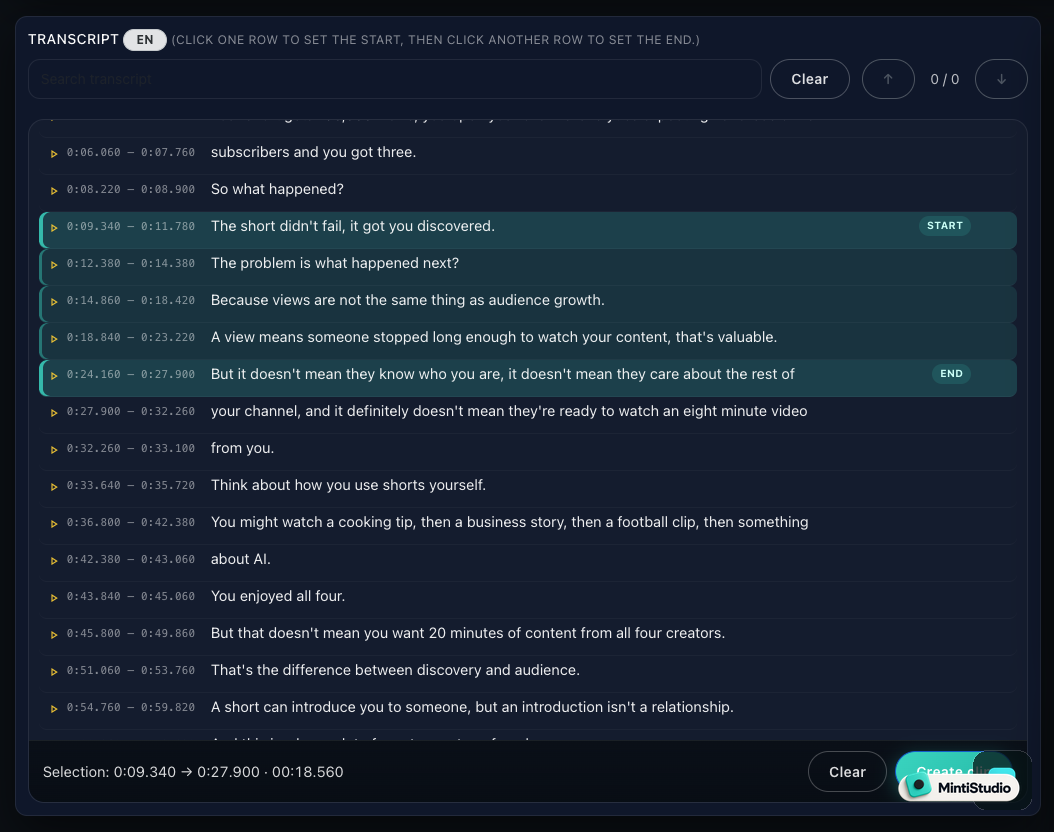
Task: Select row "But it doesn't mean they know who you are"
Action: tap(528, 378)
